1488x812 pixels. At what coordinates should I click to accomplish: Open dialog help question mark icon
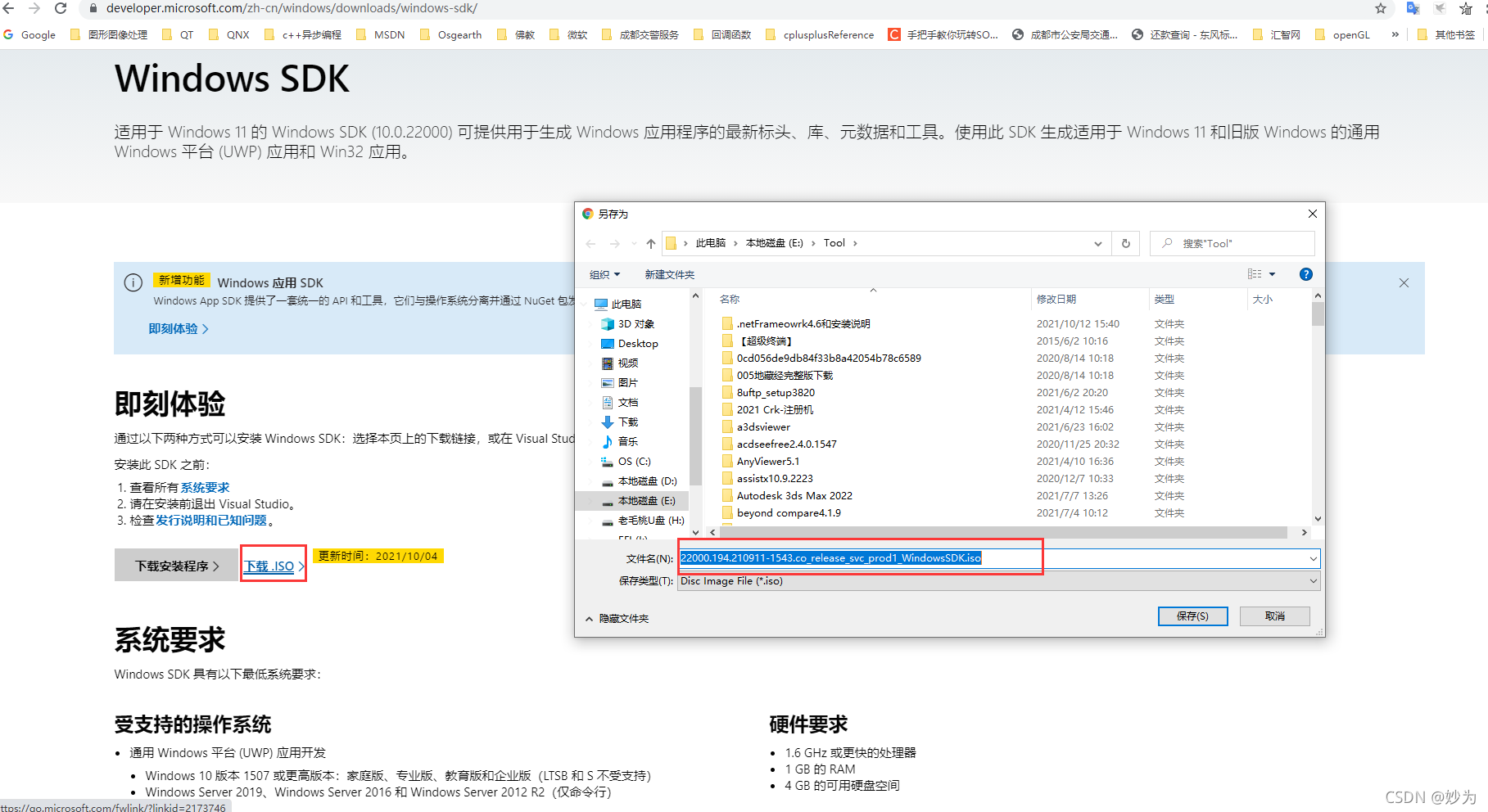pyautogui.click(x=1306, y=274)
